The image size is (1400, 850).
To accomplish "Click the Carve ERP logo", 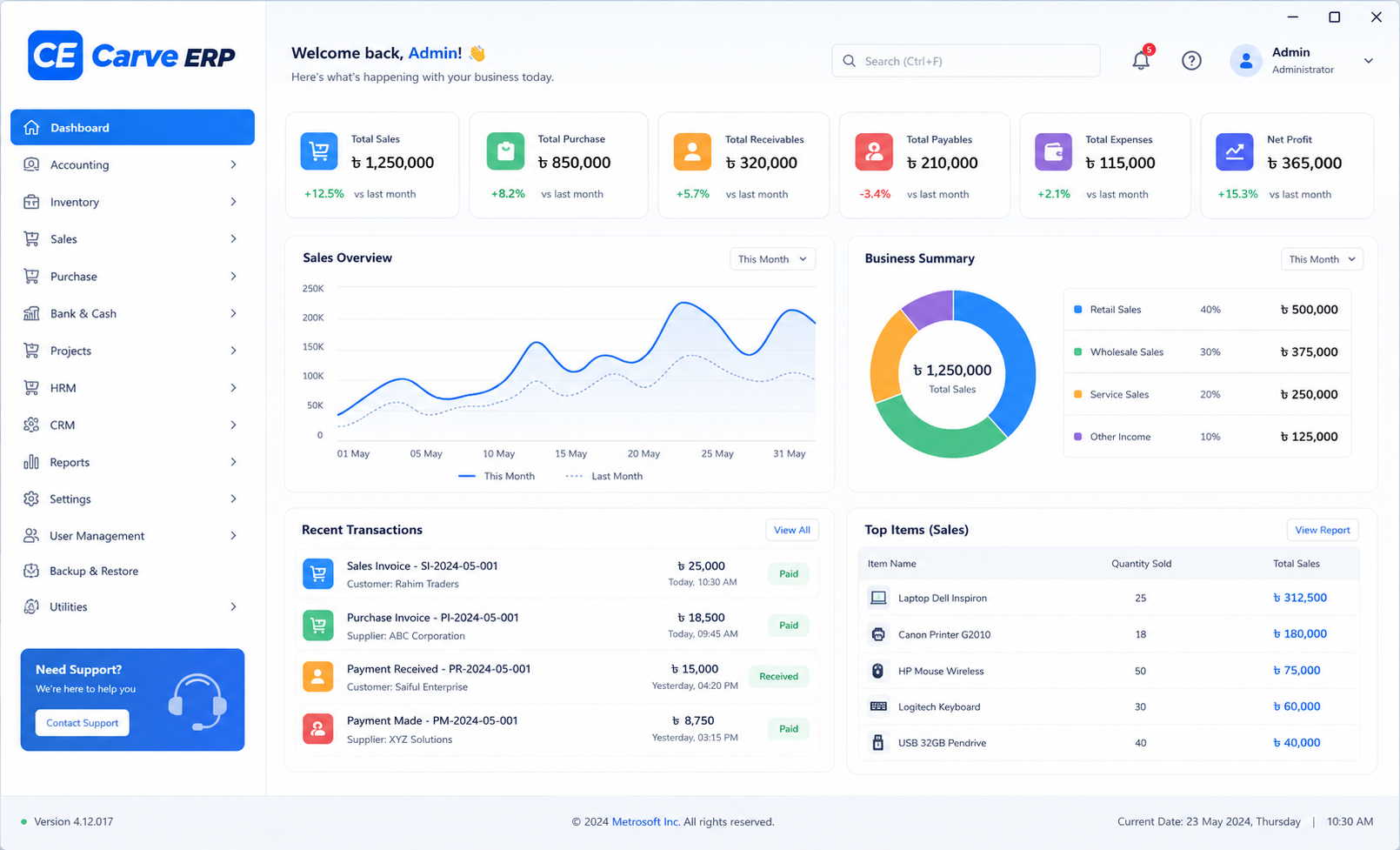I will 131,56.
